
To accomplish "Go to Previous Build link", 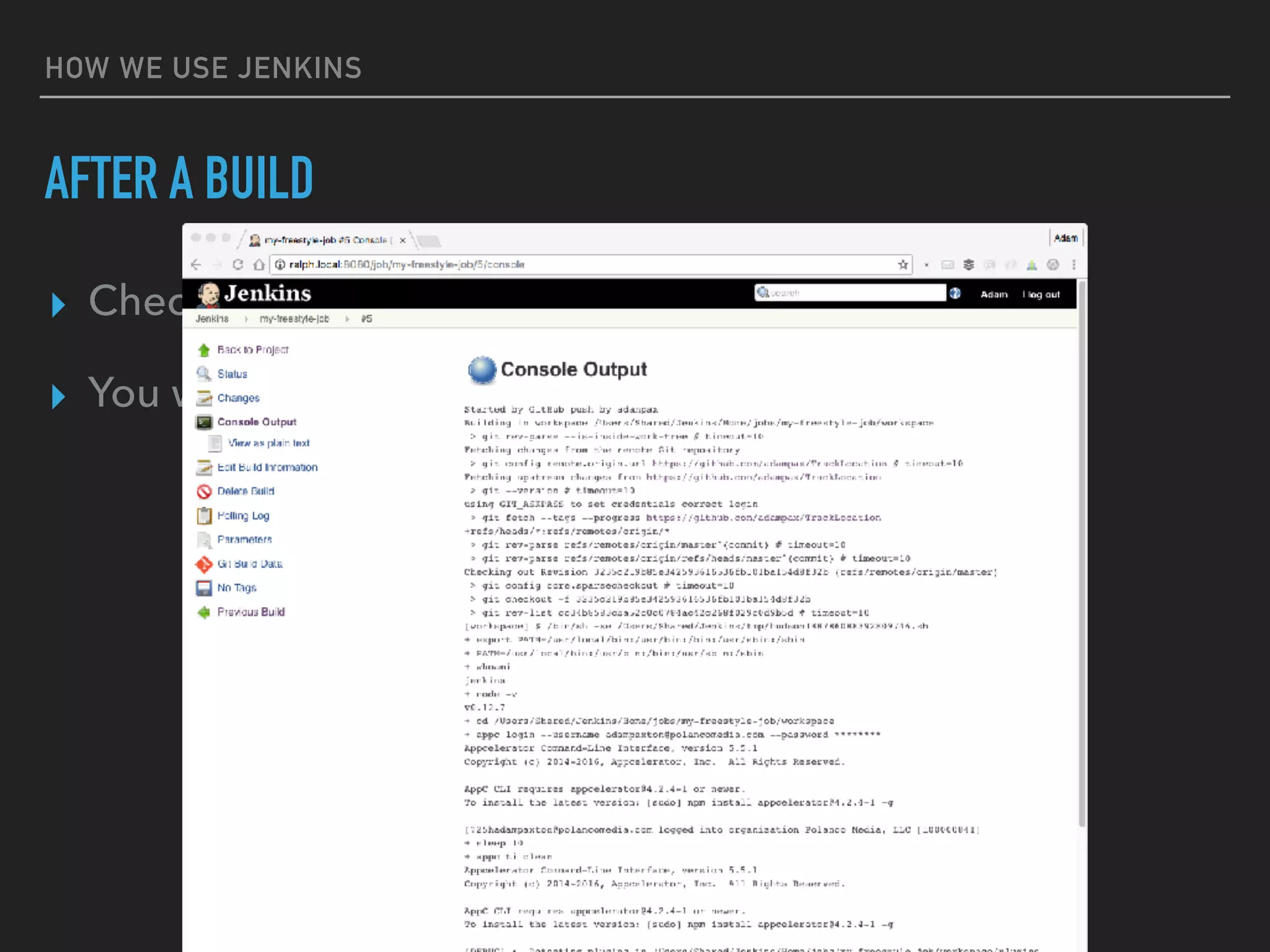I will (x=251, y=612).
